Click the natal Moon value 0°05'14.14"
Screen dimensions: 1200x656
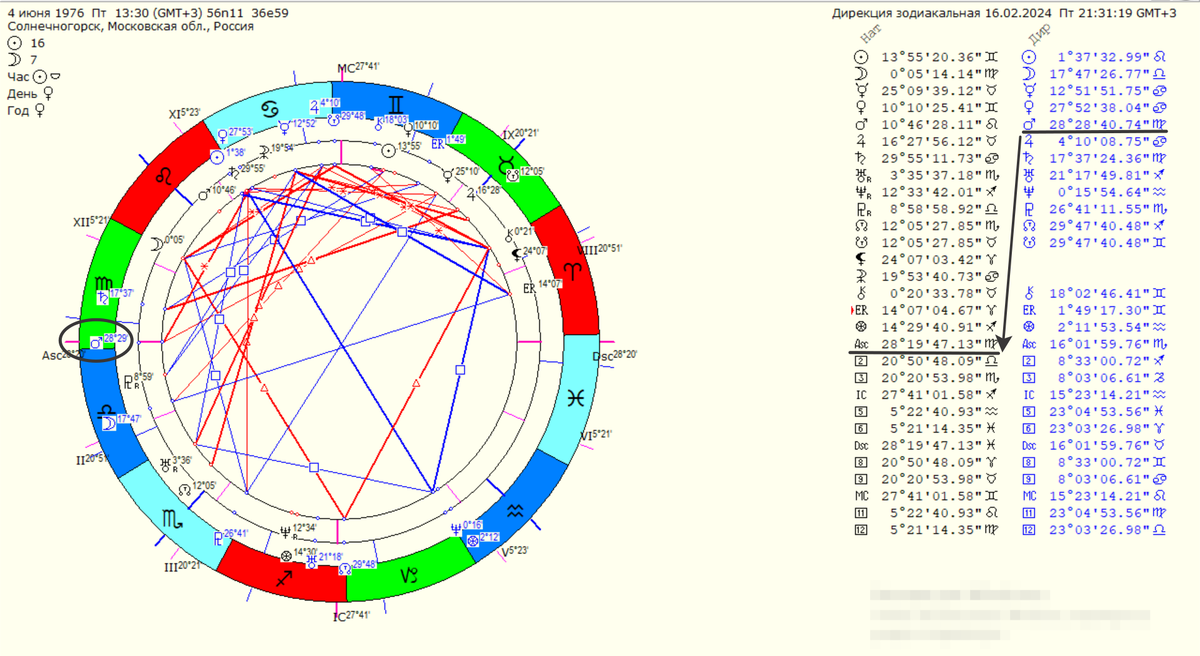tap(934, 73)
